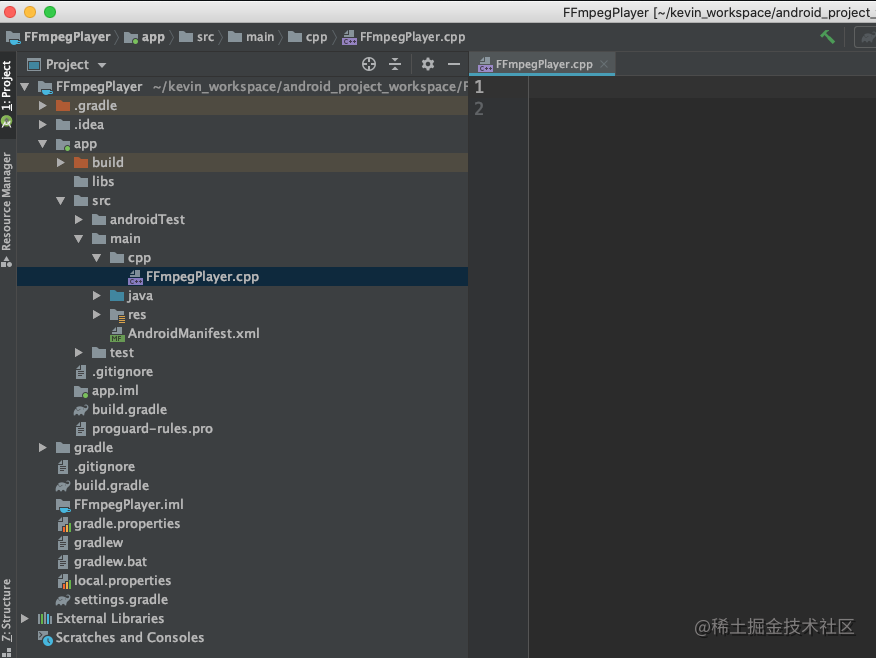
Task: Click the macOS green fullscreen button
Action: point(50,12)
